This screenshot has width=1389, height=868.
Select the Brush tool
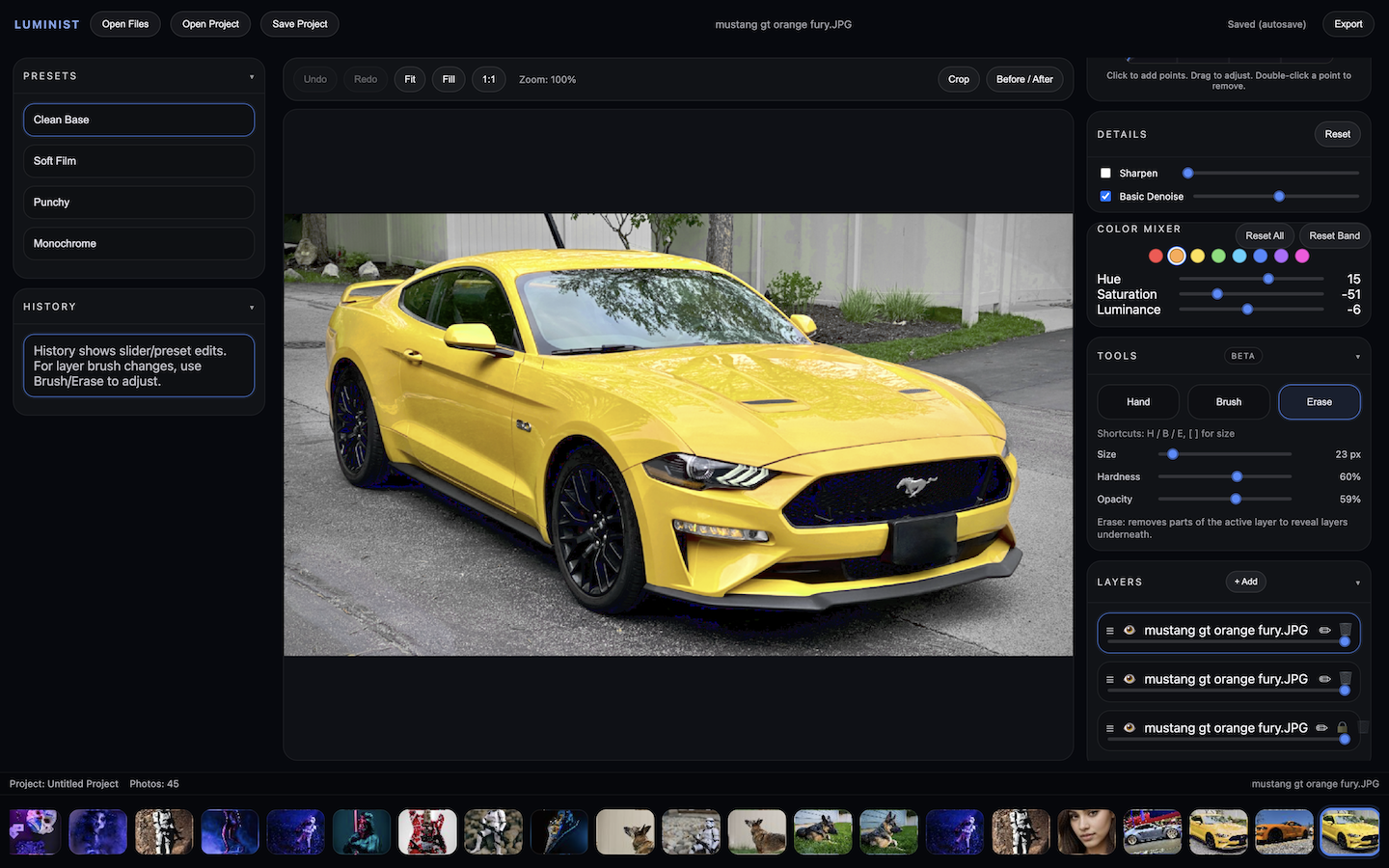coord(1229,402)
